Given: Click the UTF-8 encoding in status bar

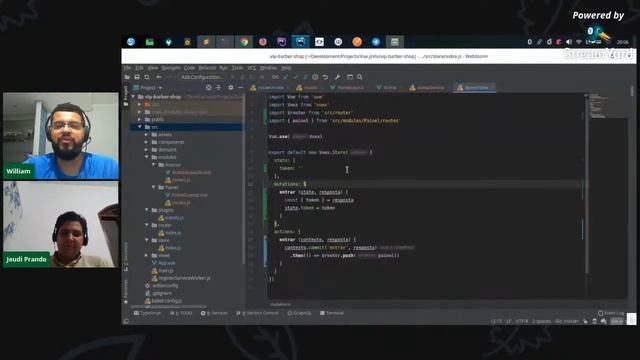Looking at the screenshot, I should point(521,321).
